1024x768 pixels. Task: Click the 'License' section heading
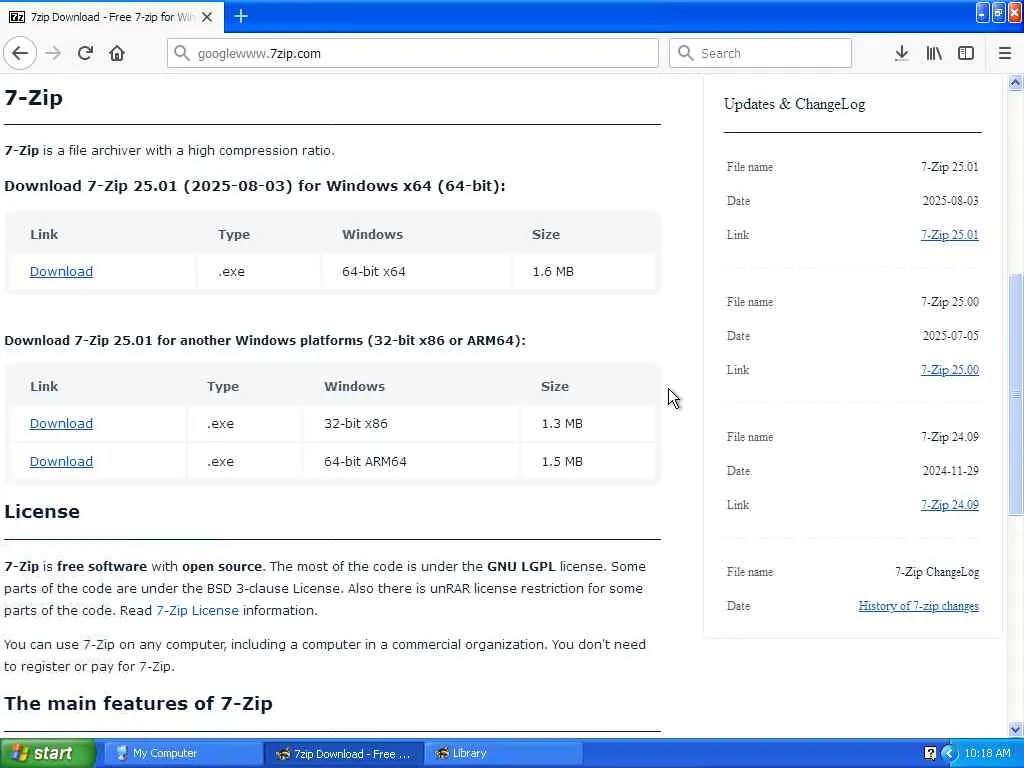42,511
